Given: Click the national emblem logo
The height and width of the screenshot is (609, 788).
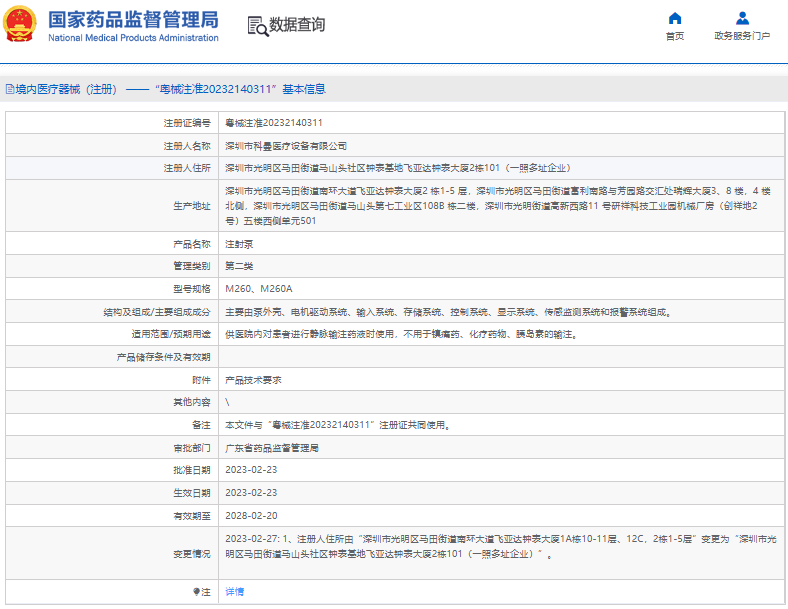Looking at the screenshot, I should click(20, 24).
